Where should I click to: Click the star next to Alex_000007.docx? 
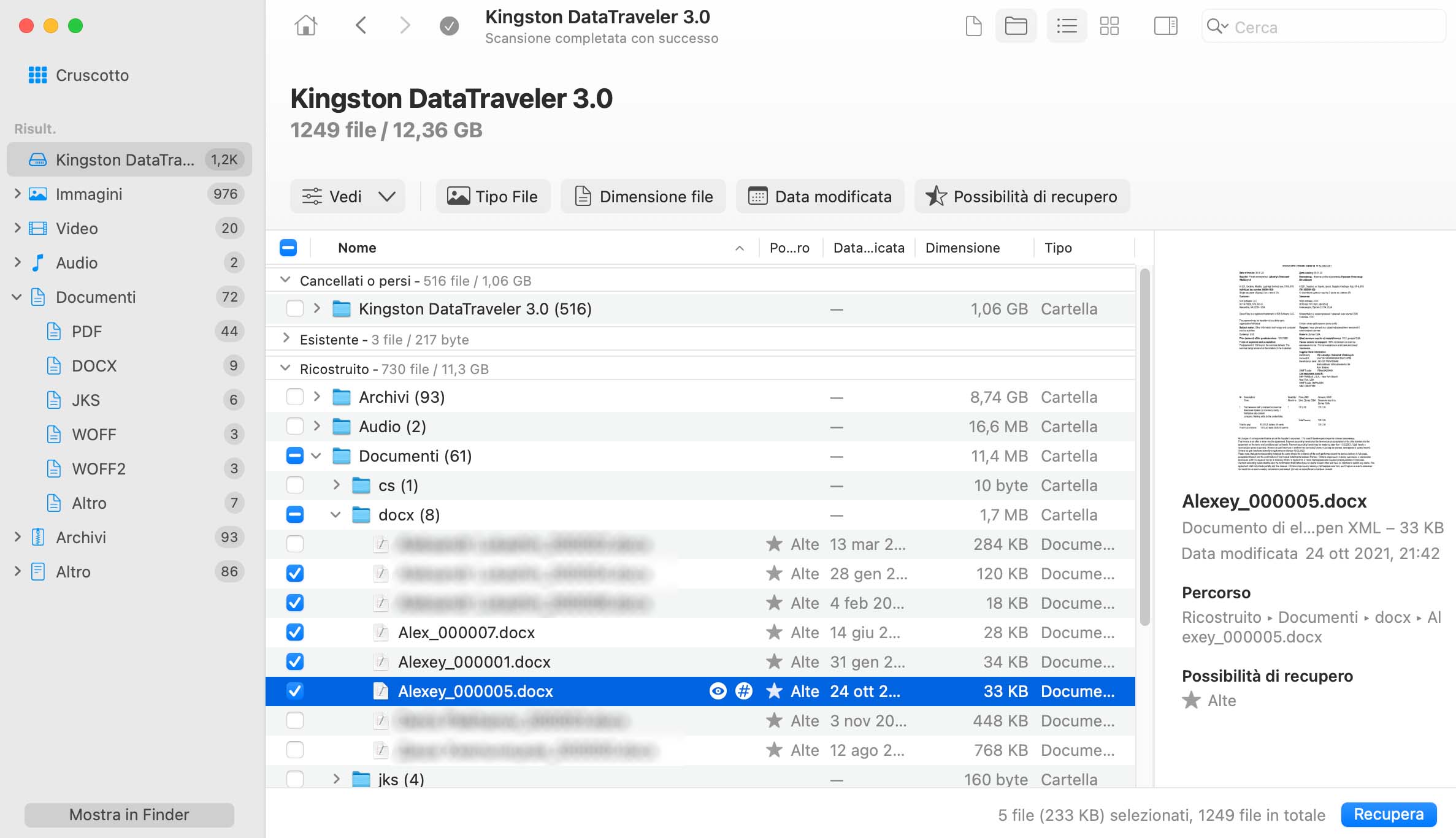coord(774,632)
